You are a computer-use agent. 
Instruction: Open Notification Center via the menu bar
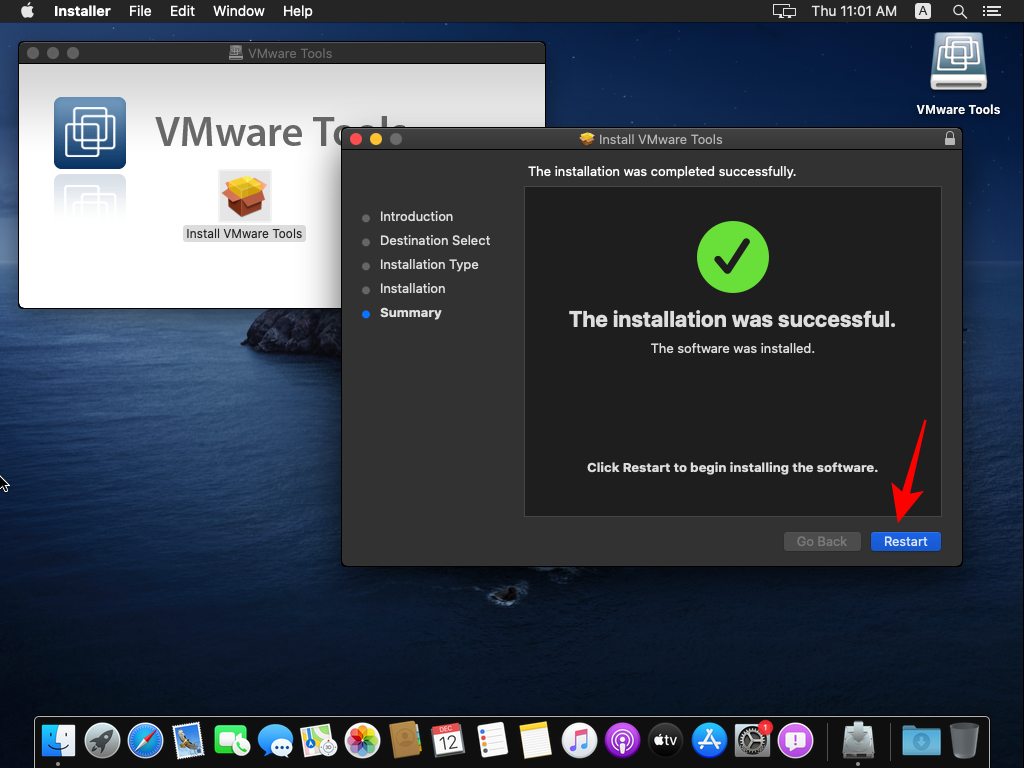tap(992, 11)
